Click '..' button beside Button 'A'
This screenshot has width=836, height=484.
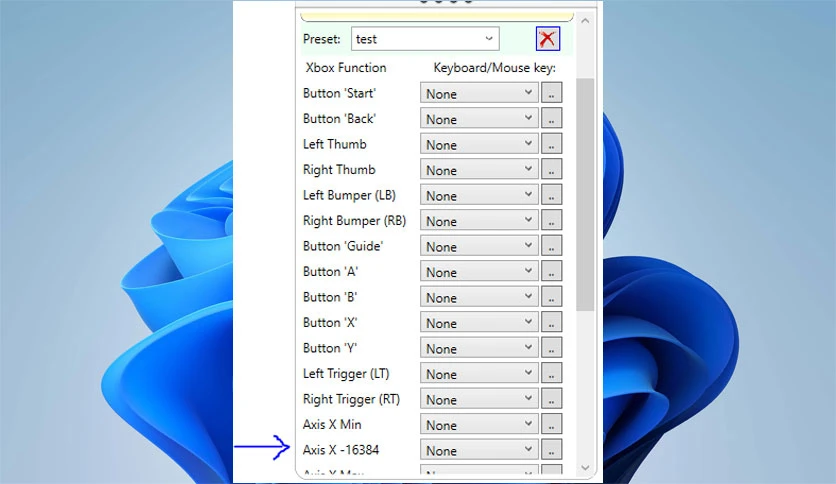[551, 272]
